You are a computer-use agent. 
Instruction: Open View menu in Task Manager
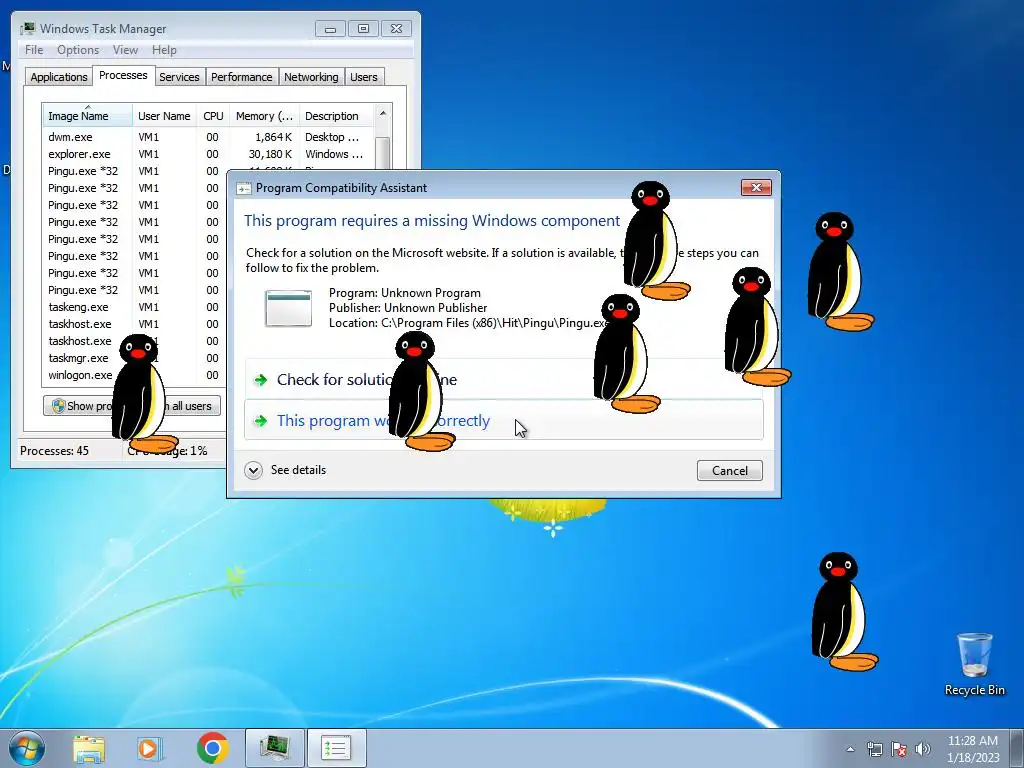pyautogui.click(x=125, y=50)
